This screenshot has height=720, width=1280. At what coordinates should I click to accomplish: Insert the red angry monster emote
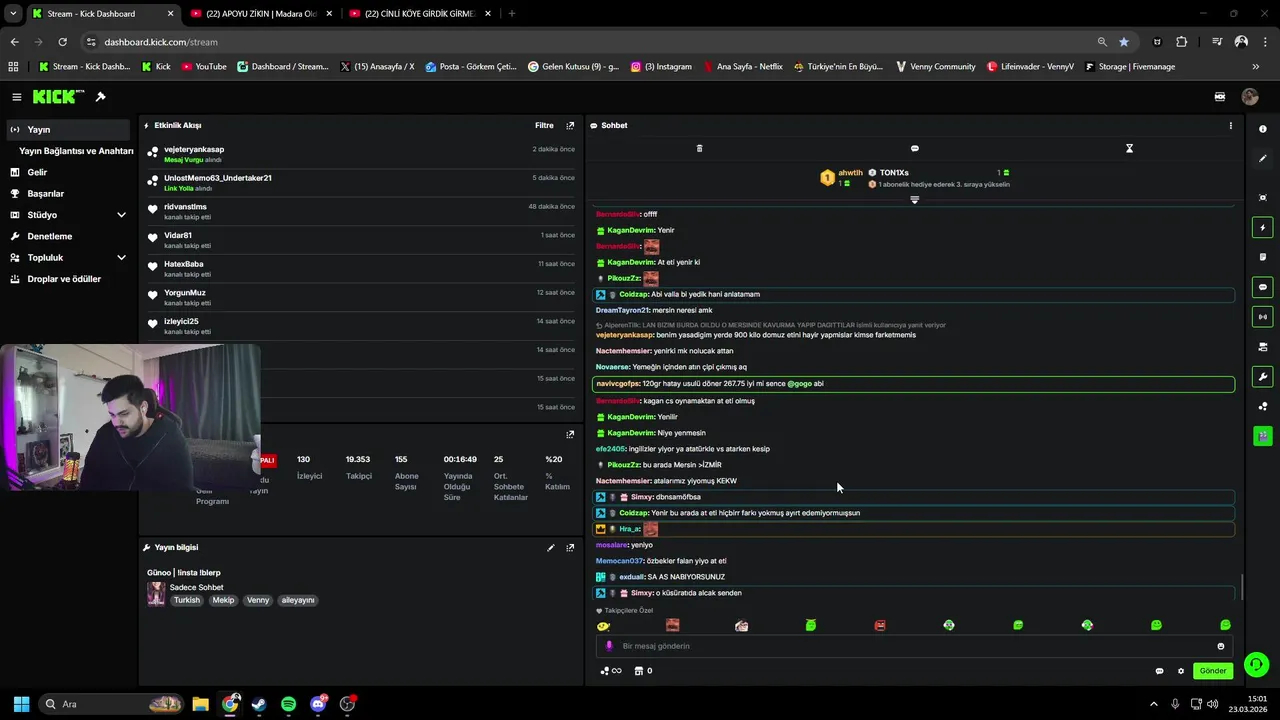tap(880, 626)
